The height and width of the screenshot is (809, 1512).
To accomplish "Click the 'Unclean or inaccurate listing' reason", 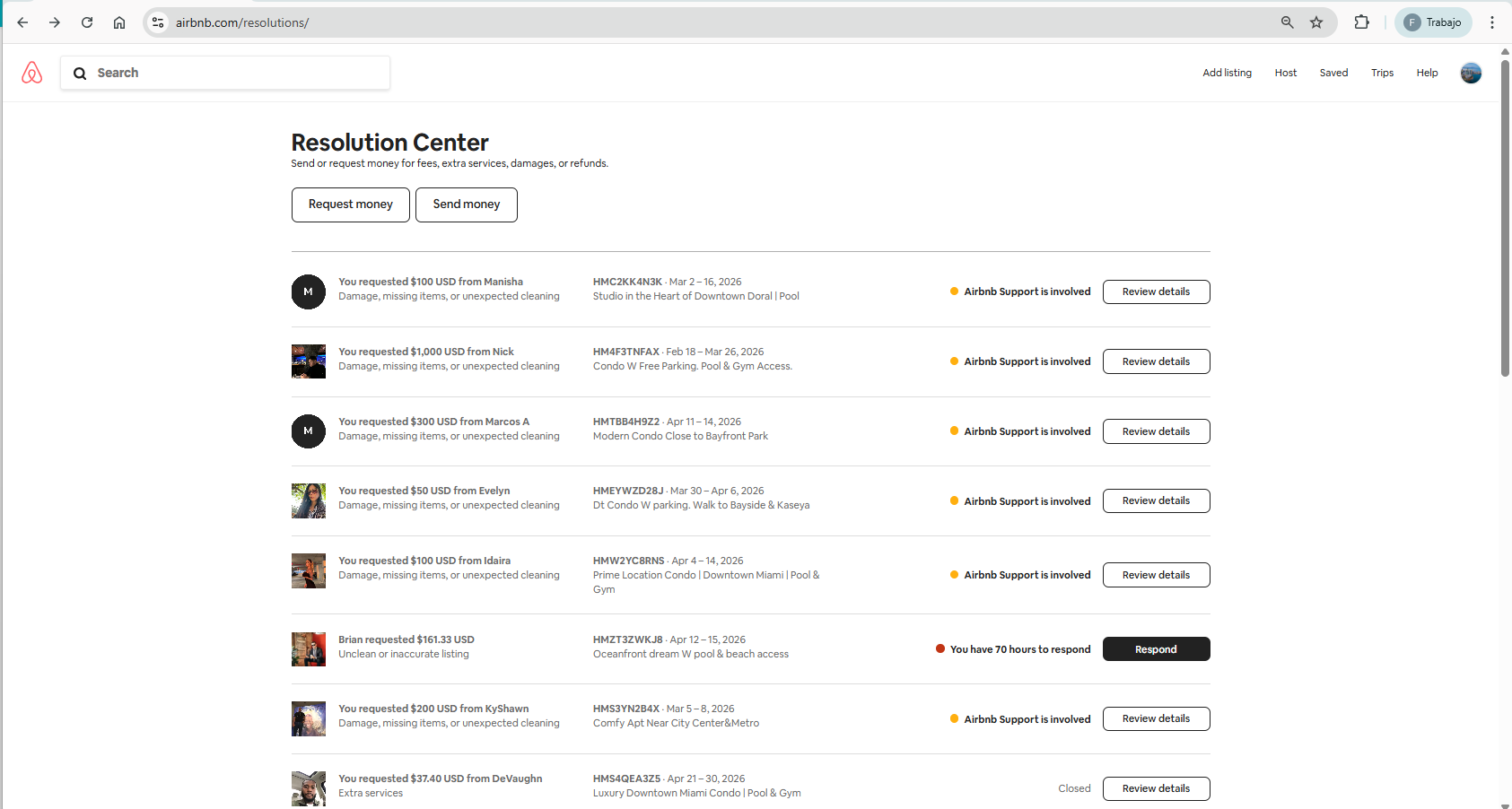I will (x=404, y=654).
